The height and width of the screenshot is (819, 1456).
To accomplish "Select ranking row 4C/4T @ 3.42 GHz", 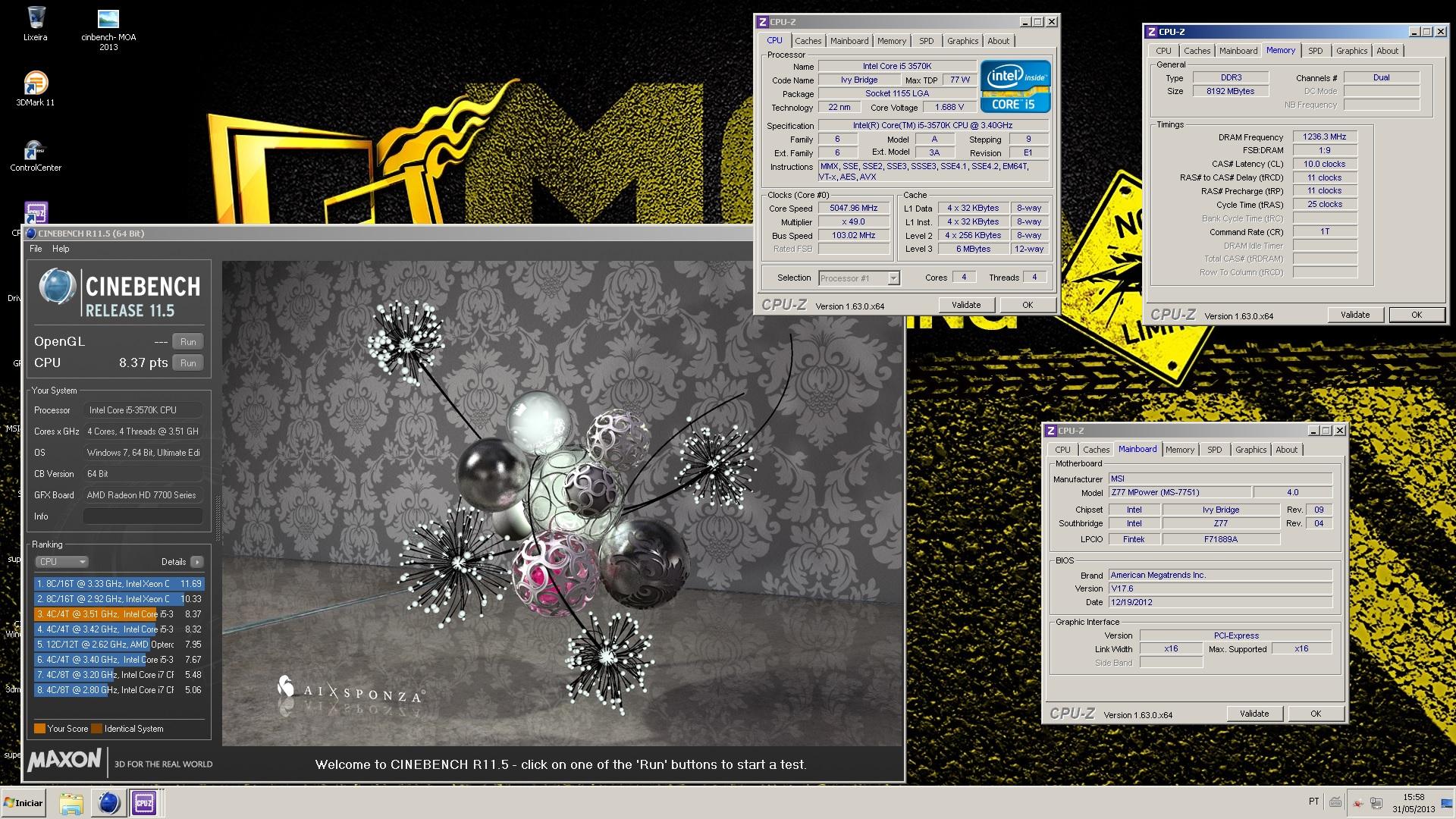I will 119,629.
